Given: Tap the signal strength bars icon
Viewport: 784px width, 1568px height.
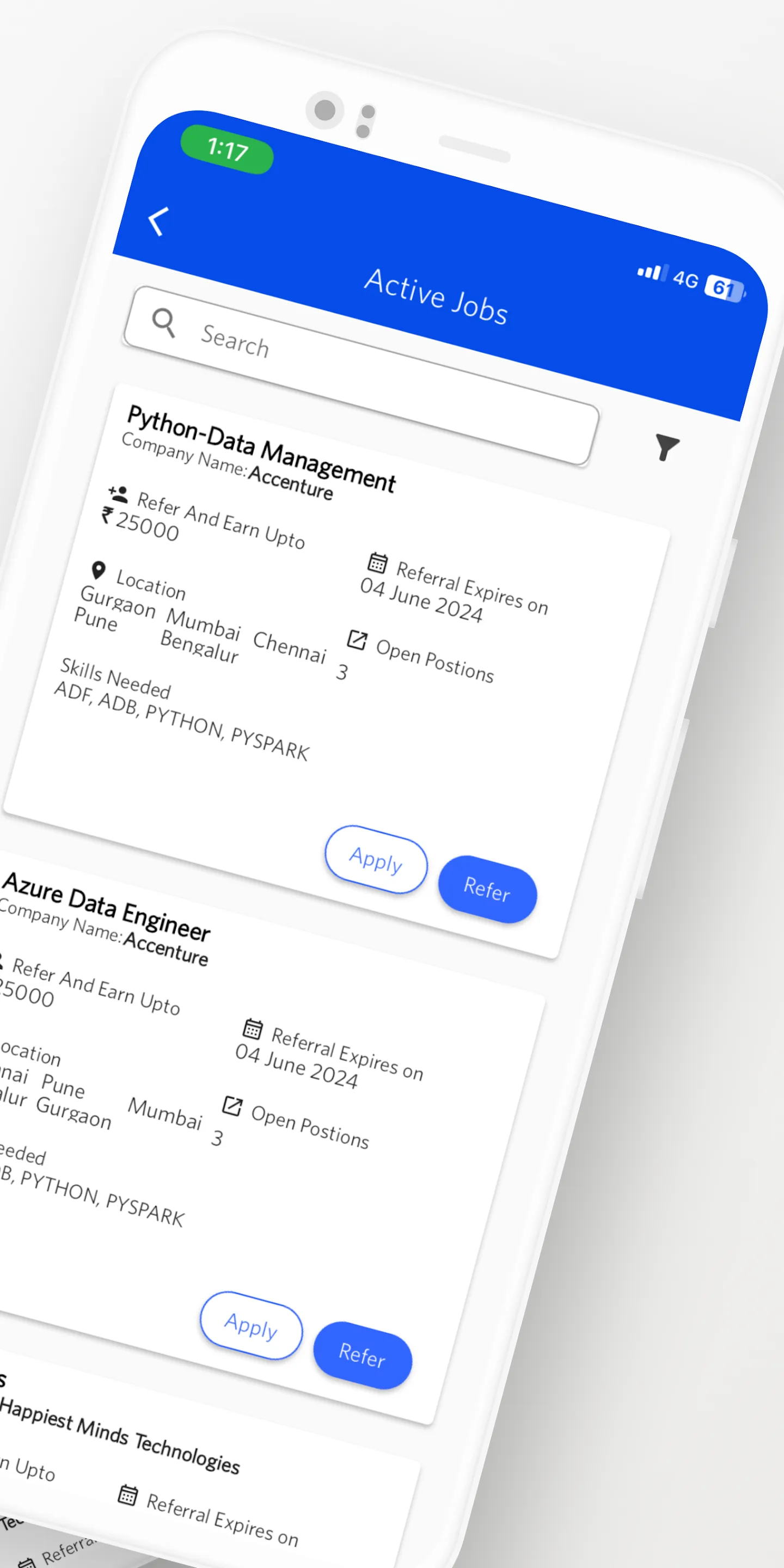Looking at the screenshot, I should pyautogui.click(x=653, y=272).
